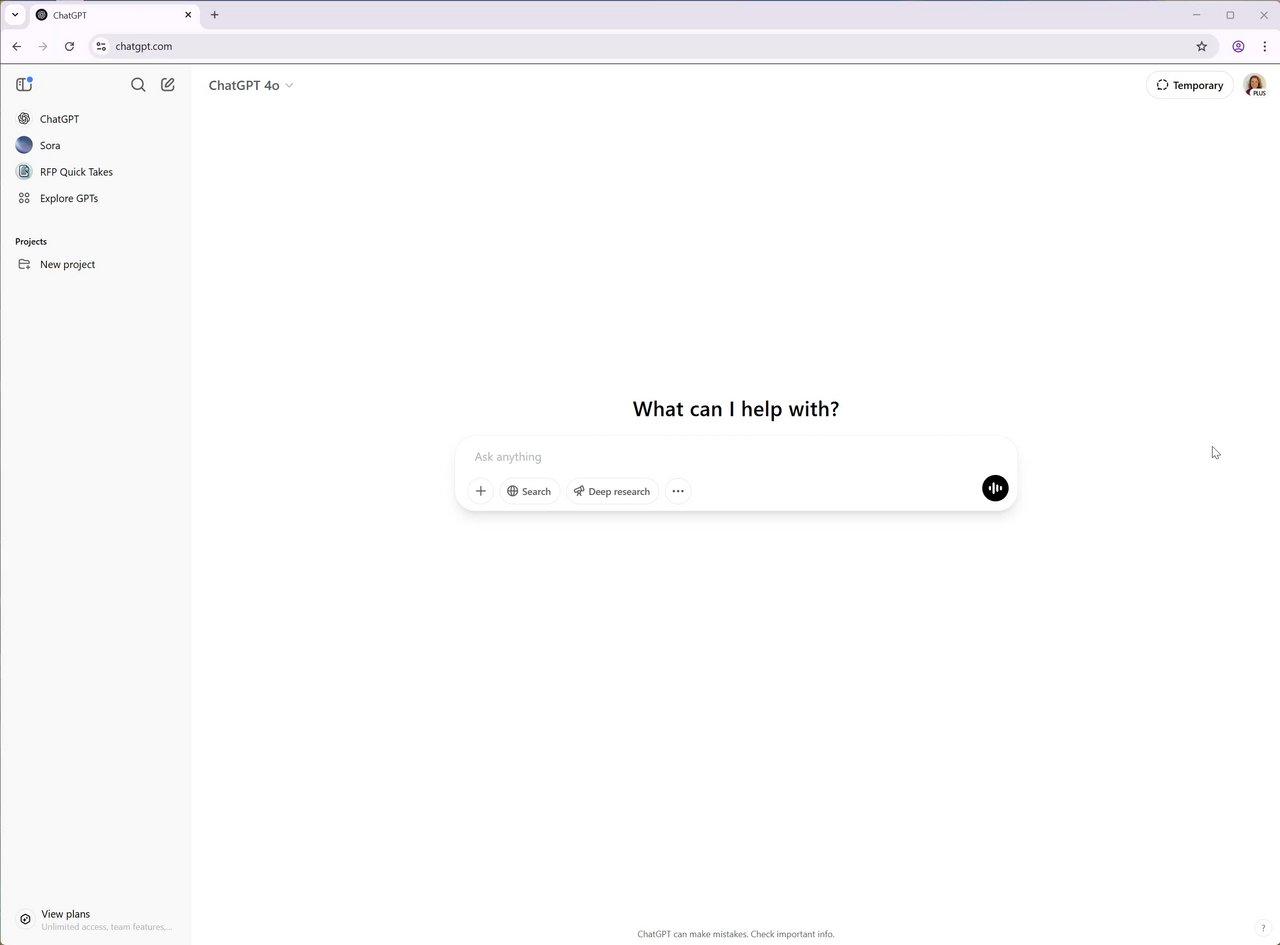
Task: Open View plans at the sidebar bottom
Action: 96,919
